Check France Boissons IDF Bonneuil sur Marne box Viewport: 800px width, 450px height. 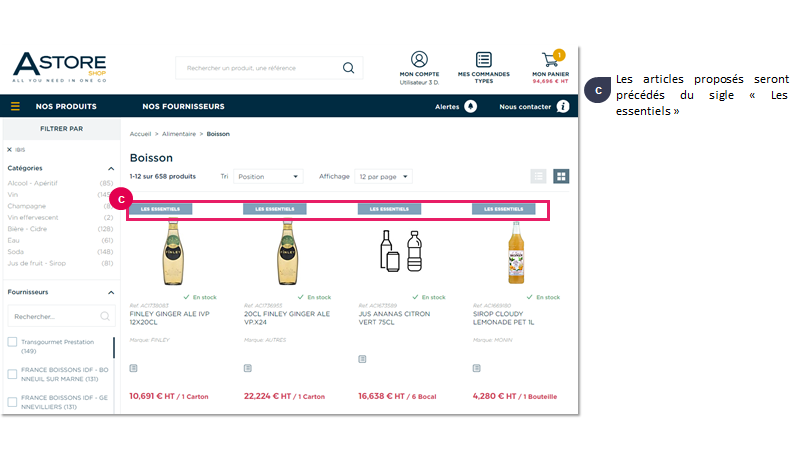12,374
